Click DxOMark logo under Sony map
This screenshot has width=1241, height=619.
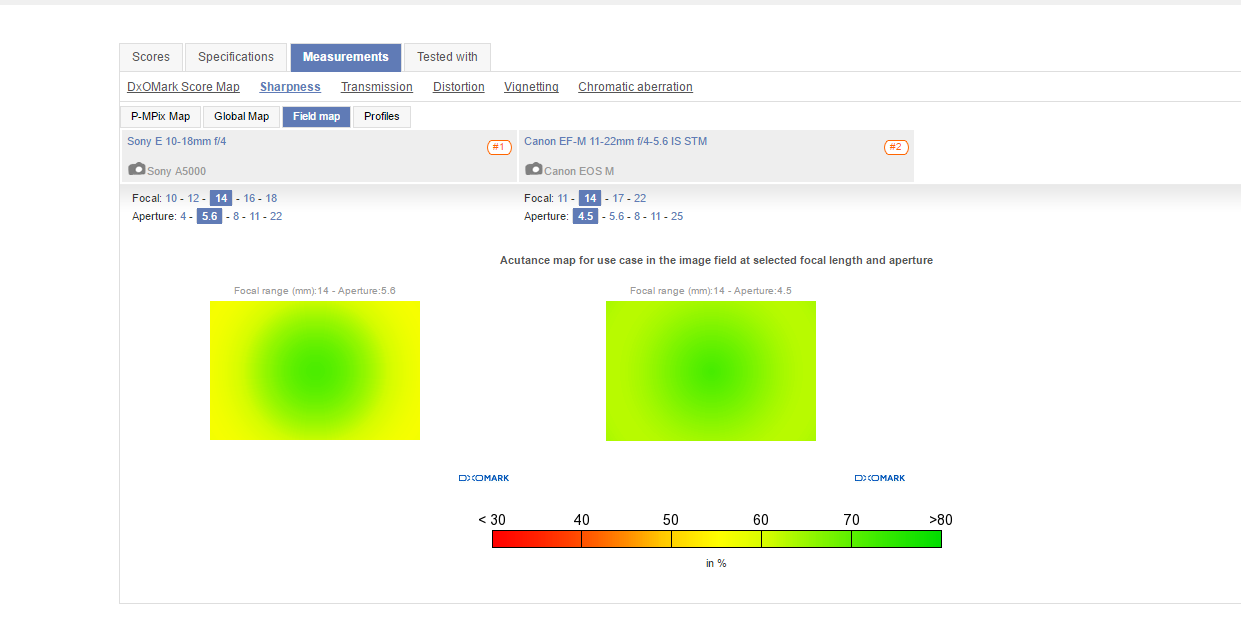(x=484, y=478)
